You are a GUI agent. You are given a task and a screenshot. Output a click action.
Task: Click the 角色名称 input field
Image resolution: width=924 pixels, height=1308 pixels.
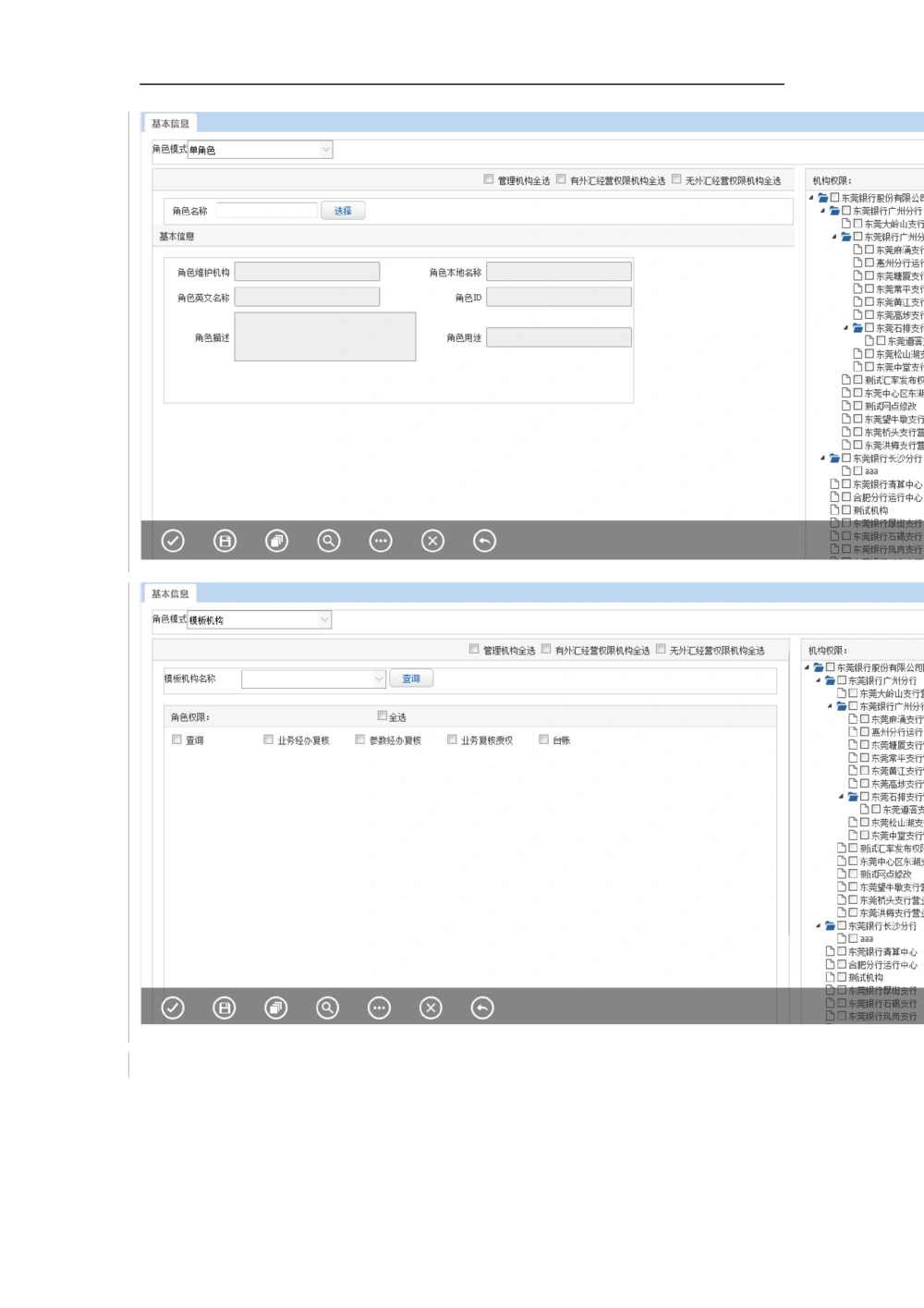click(x=267, y=211)
